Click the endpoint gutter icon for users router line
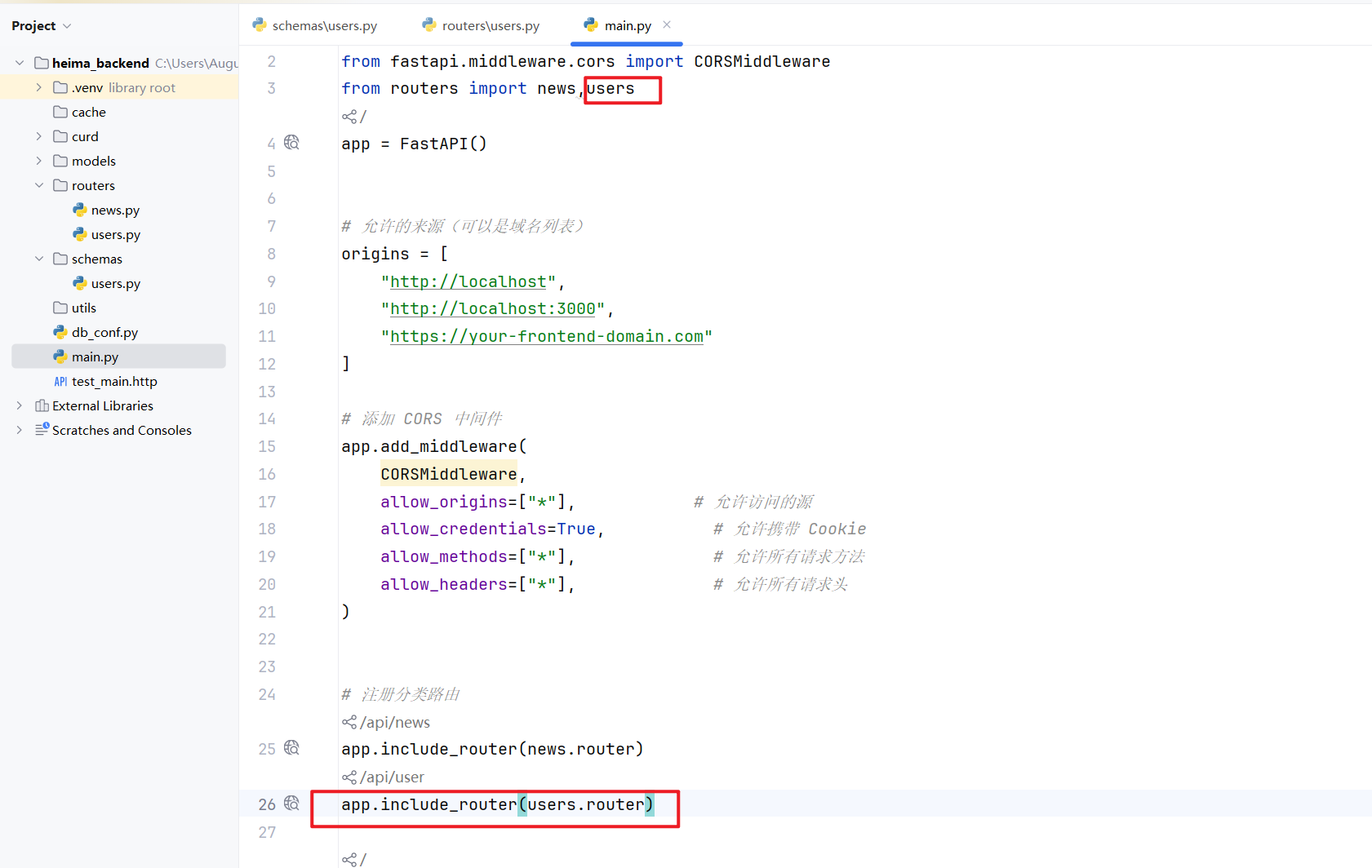Image resolution: width=1372 pixels, height=868 pixels. pos(291,804)
